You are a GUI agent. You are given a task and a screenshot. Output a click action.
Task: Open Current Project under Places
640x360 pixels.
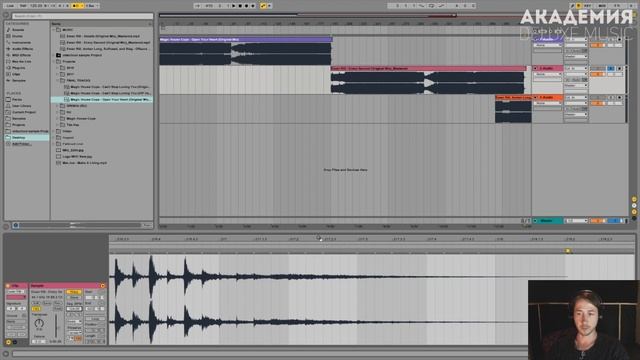click(24, 112)
